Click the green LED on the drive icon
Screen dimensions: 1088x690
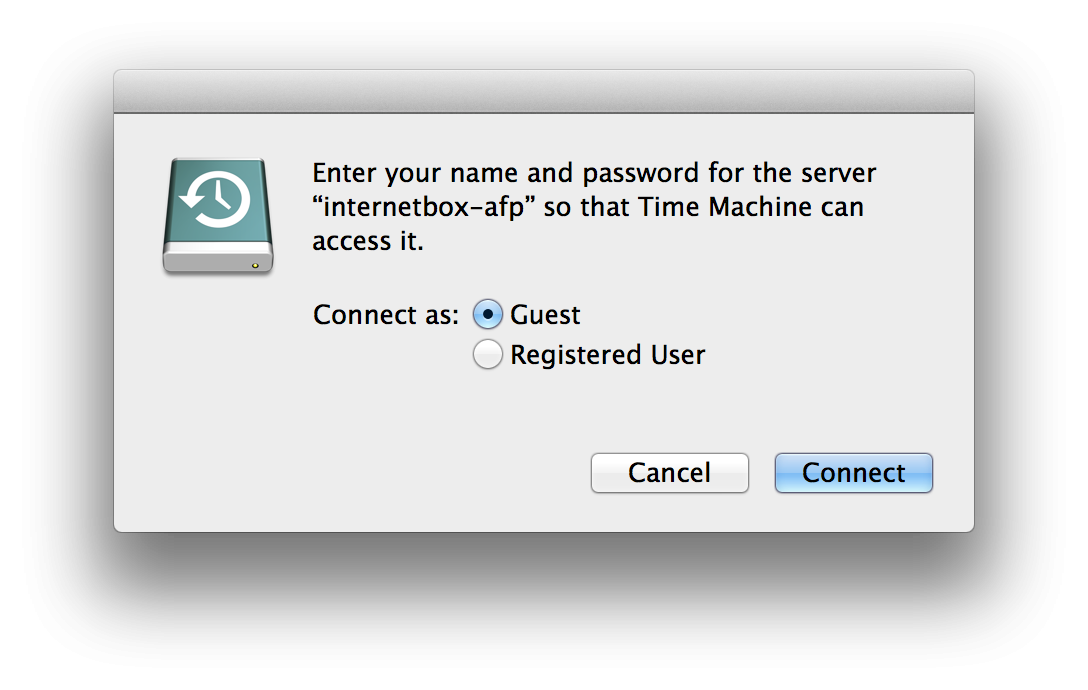tap(256, 265)
